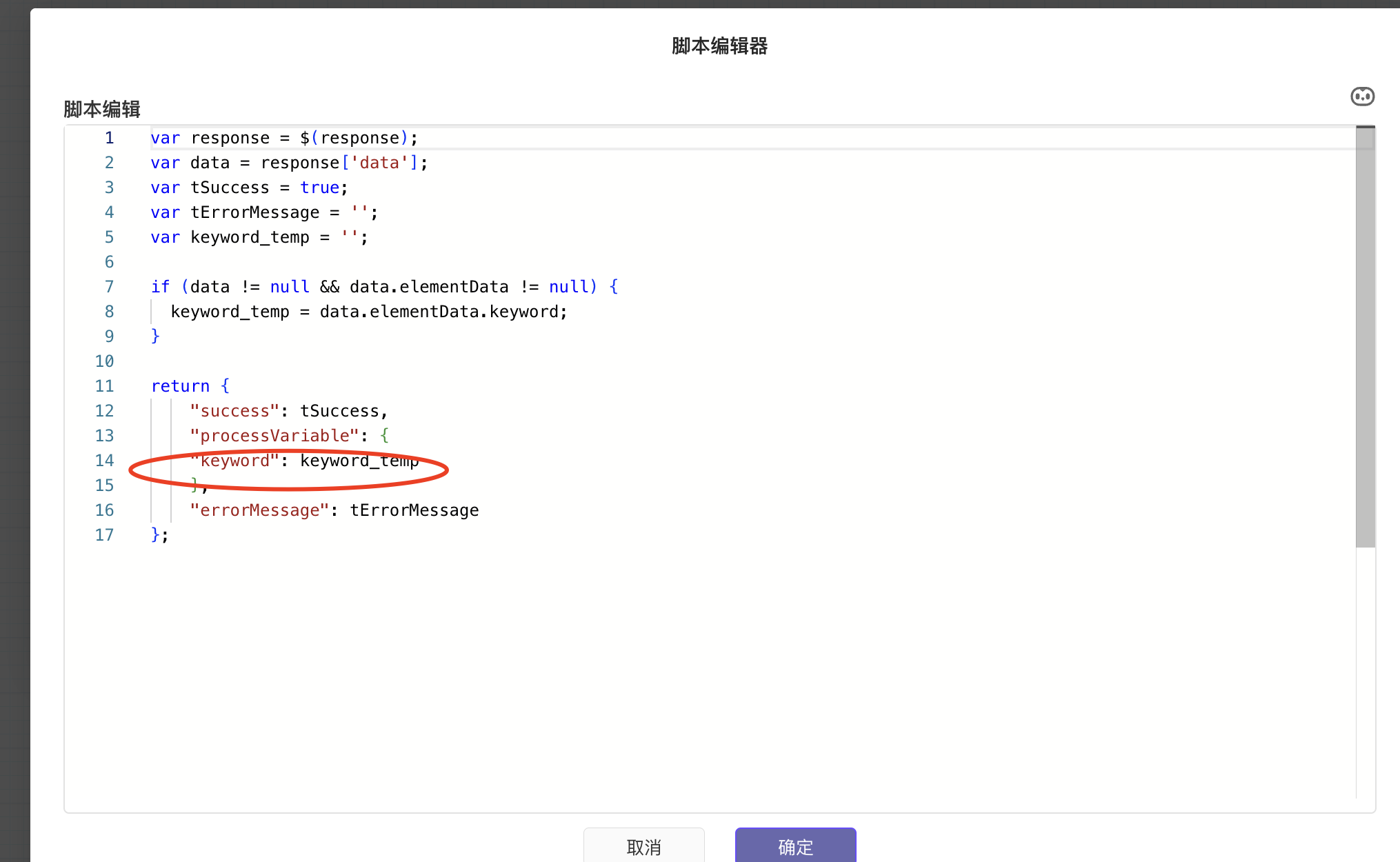Confirm with the 确定 button

(x=795, y=846)
